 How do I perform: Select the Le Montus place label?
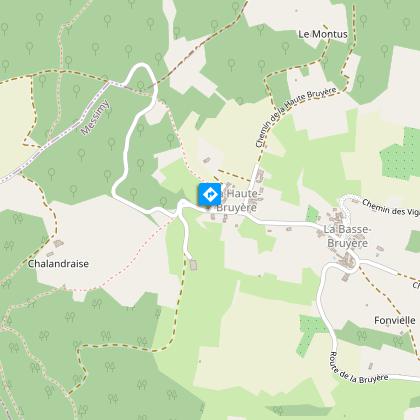click(323, 34)
